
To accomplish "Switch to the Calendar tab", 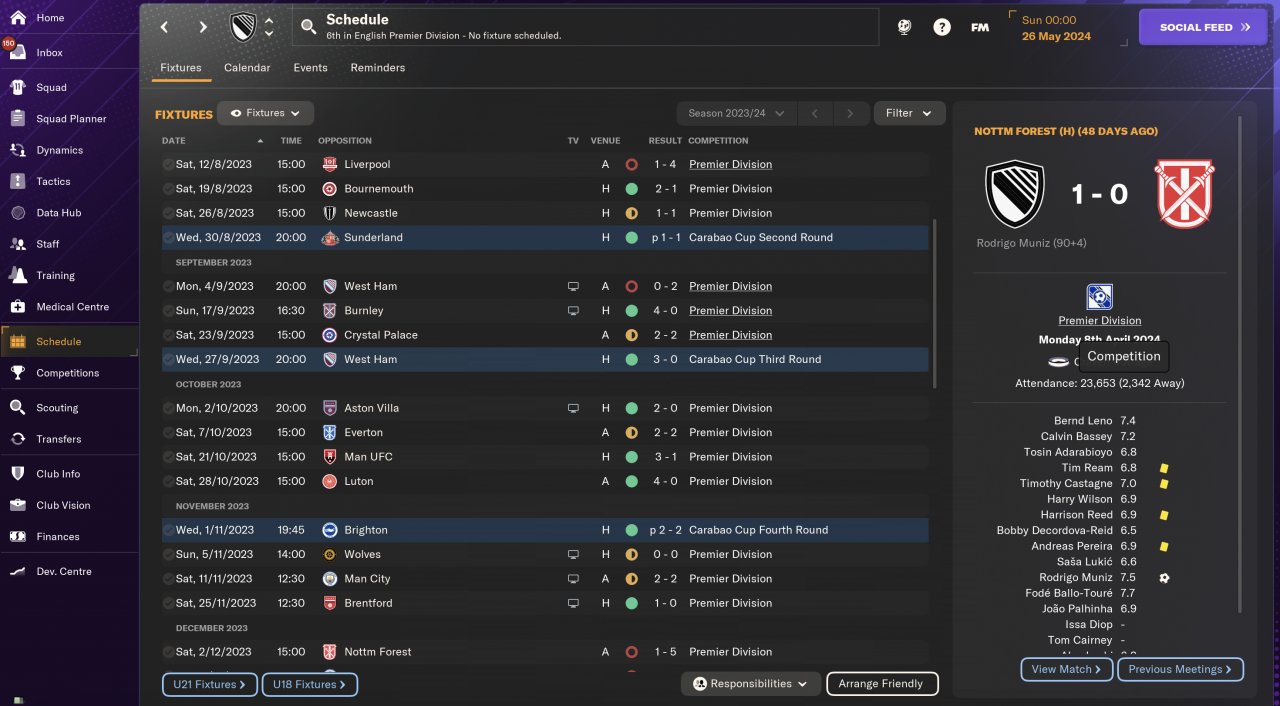I will click(247, 67).
